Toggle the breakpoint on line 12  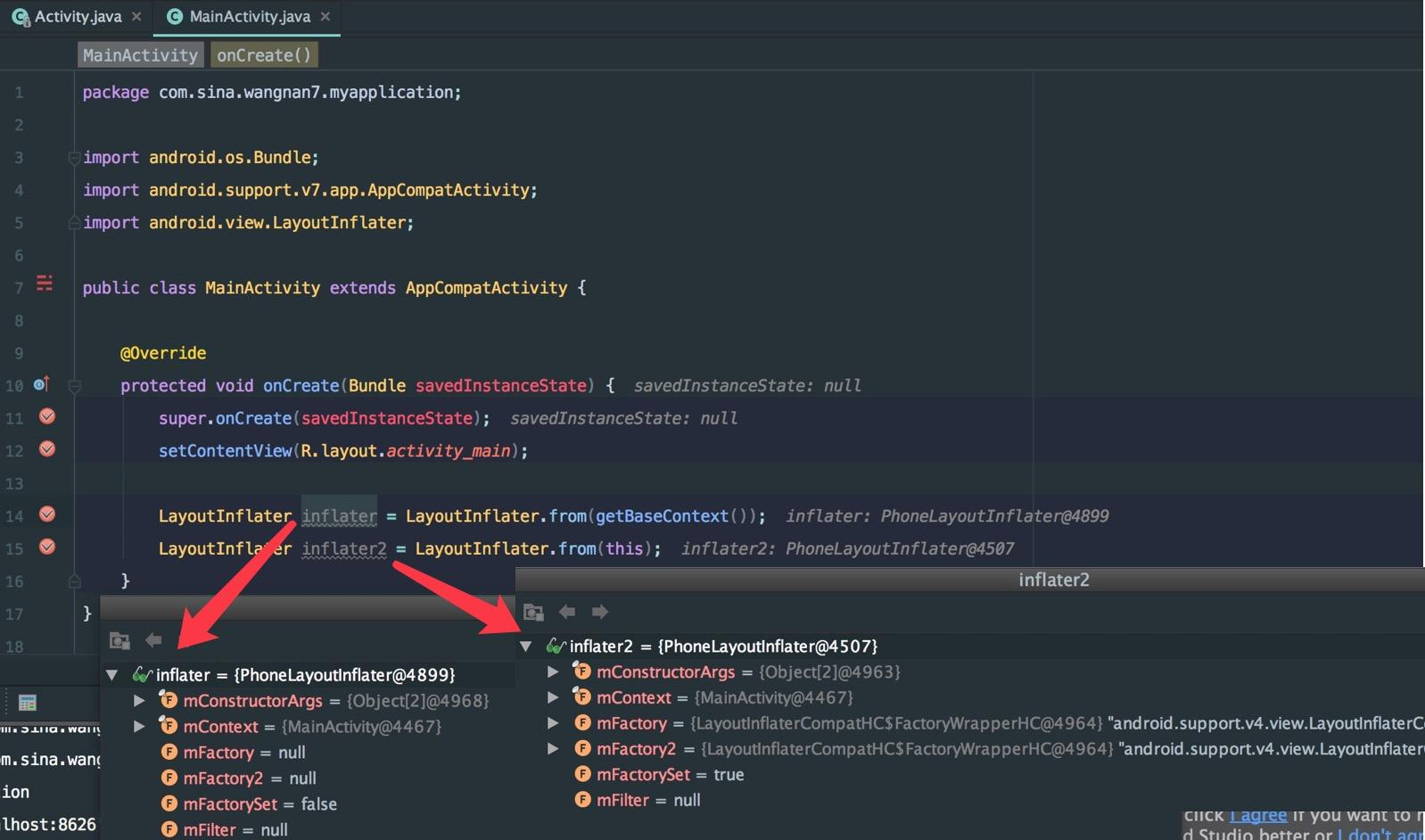[47, 449]
